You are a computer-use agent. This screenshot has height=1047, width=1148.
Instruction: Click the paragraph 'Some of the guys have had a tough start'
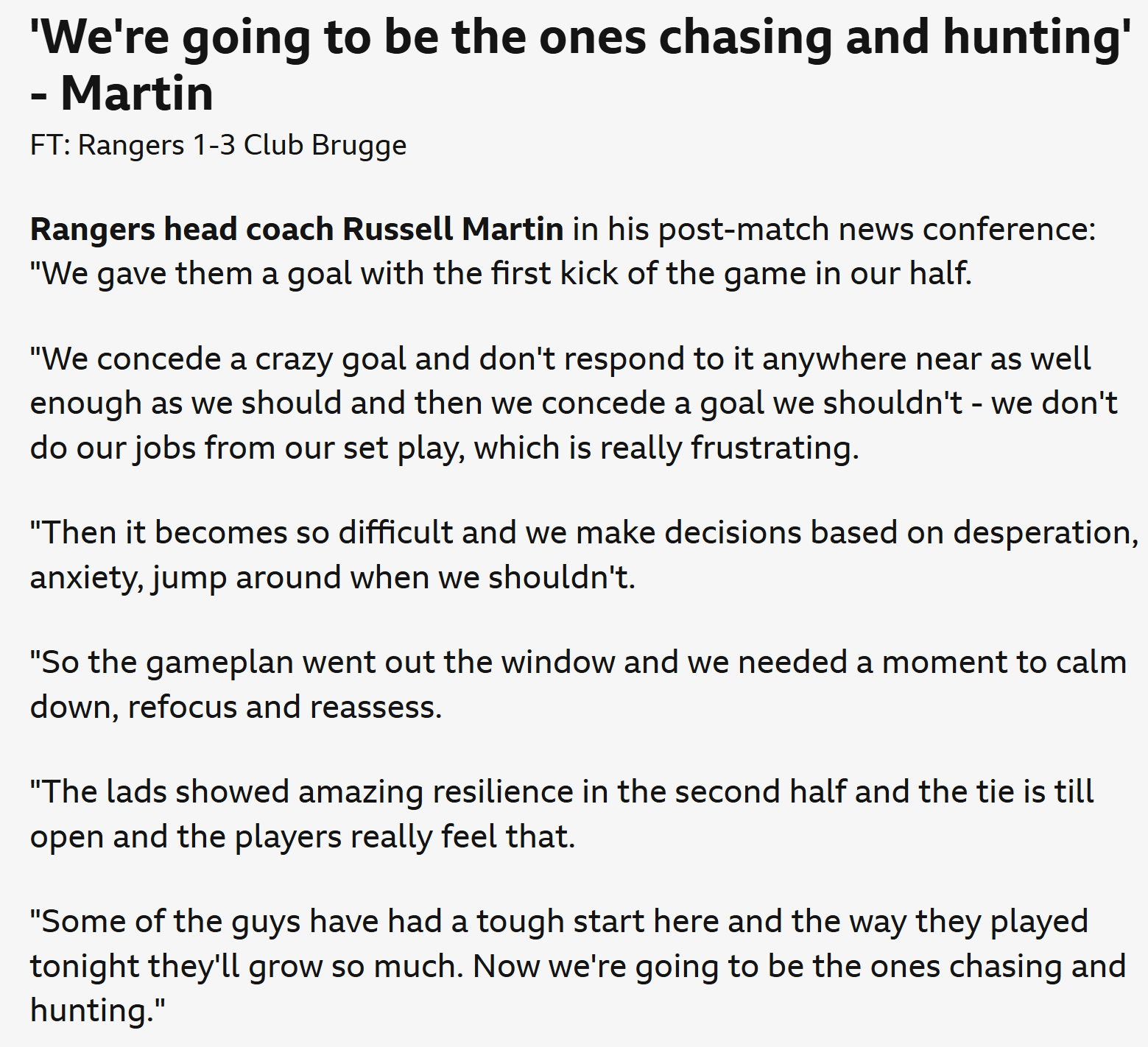click(x=578, y=965)
